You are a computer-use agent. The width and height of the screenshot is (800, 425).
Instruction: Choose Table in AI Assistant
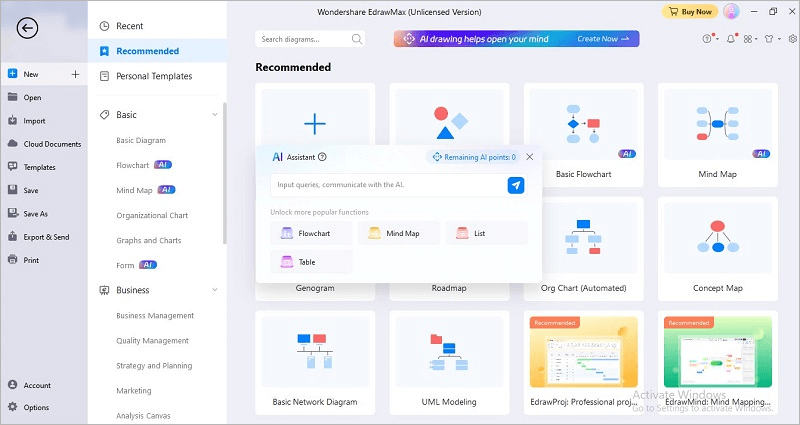click(x=311, y=262)
